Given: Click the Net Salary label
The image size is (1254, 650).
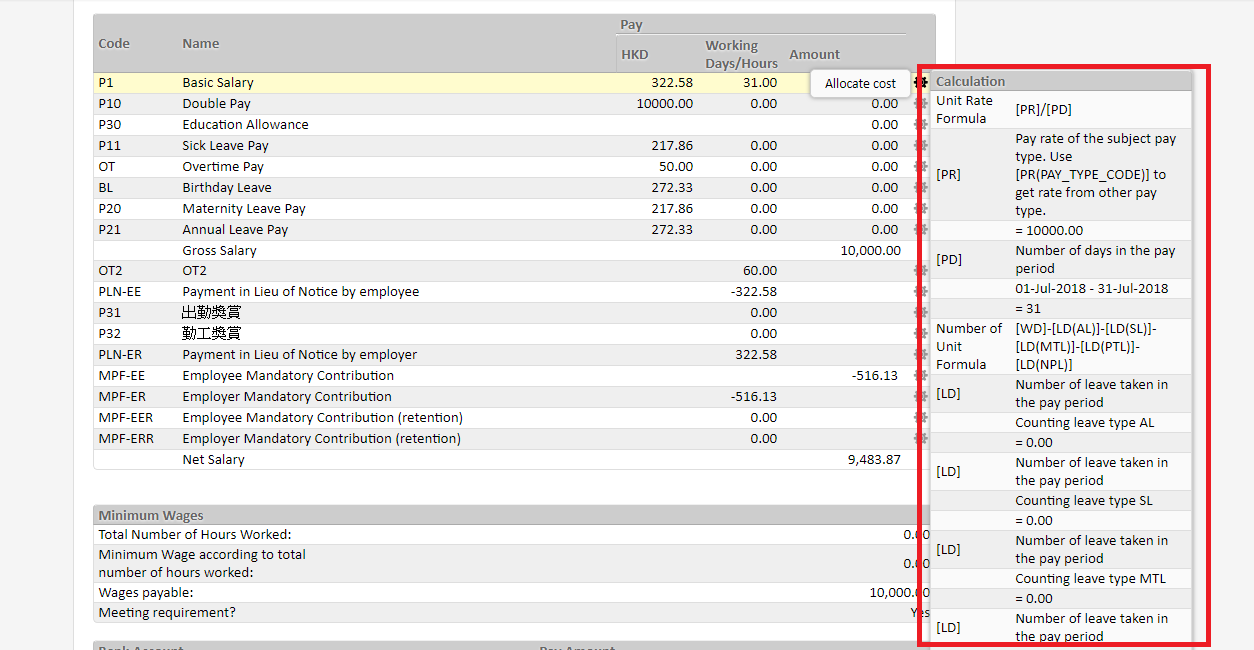Looking at the screenshot, I should pos(213,460).
